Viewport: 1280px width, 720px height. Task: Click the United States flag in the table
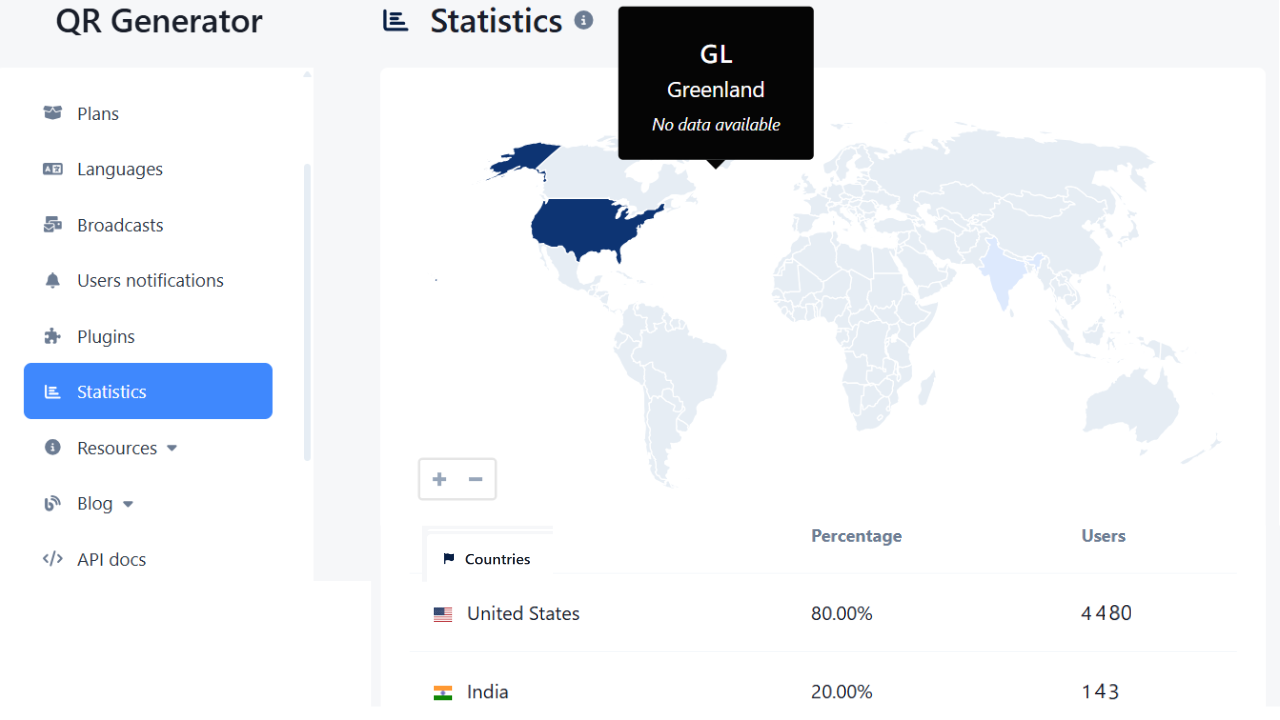pyautogui.click(x=442, y=613)
